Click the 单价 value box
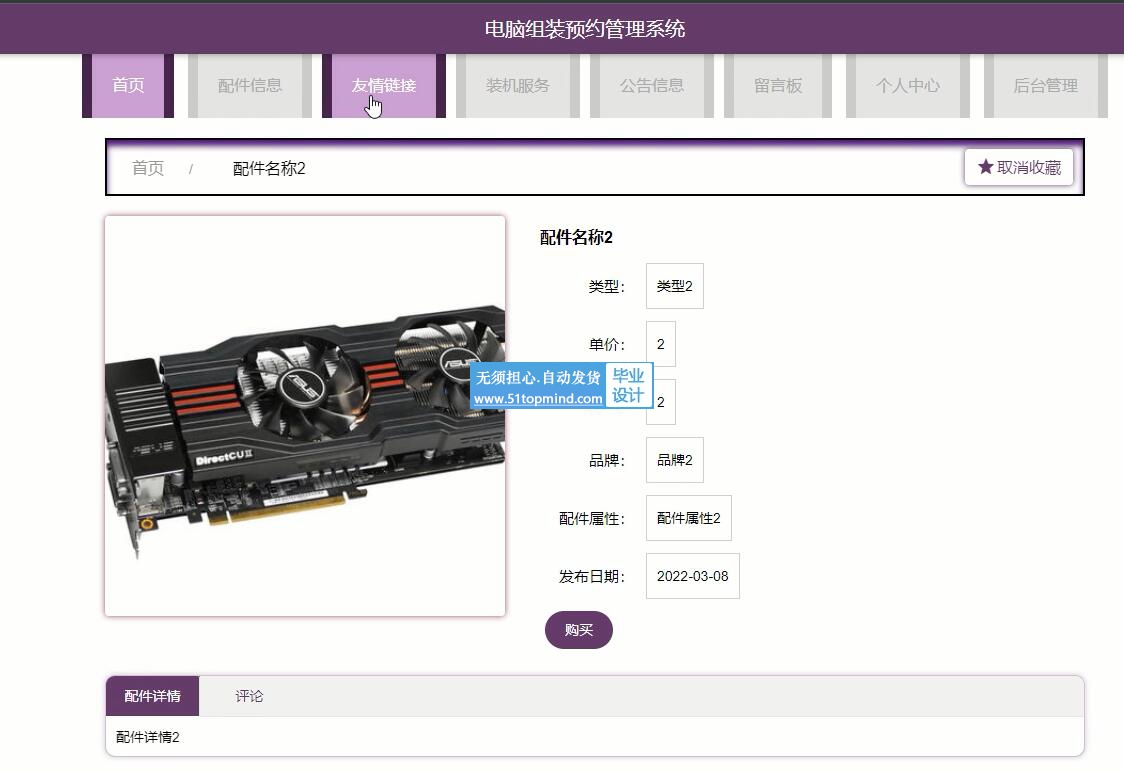Viewport: 1124px width, 772px height. tap(661, 344)
